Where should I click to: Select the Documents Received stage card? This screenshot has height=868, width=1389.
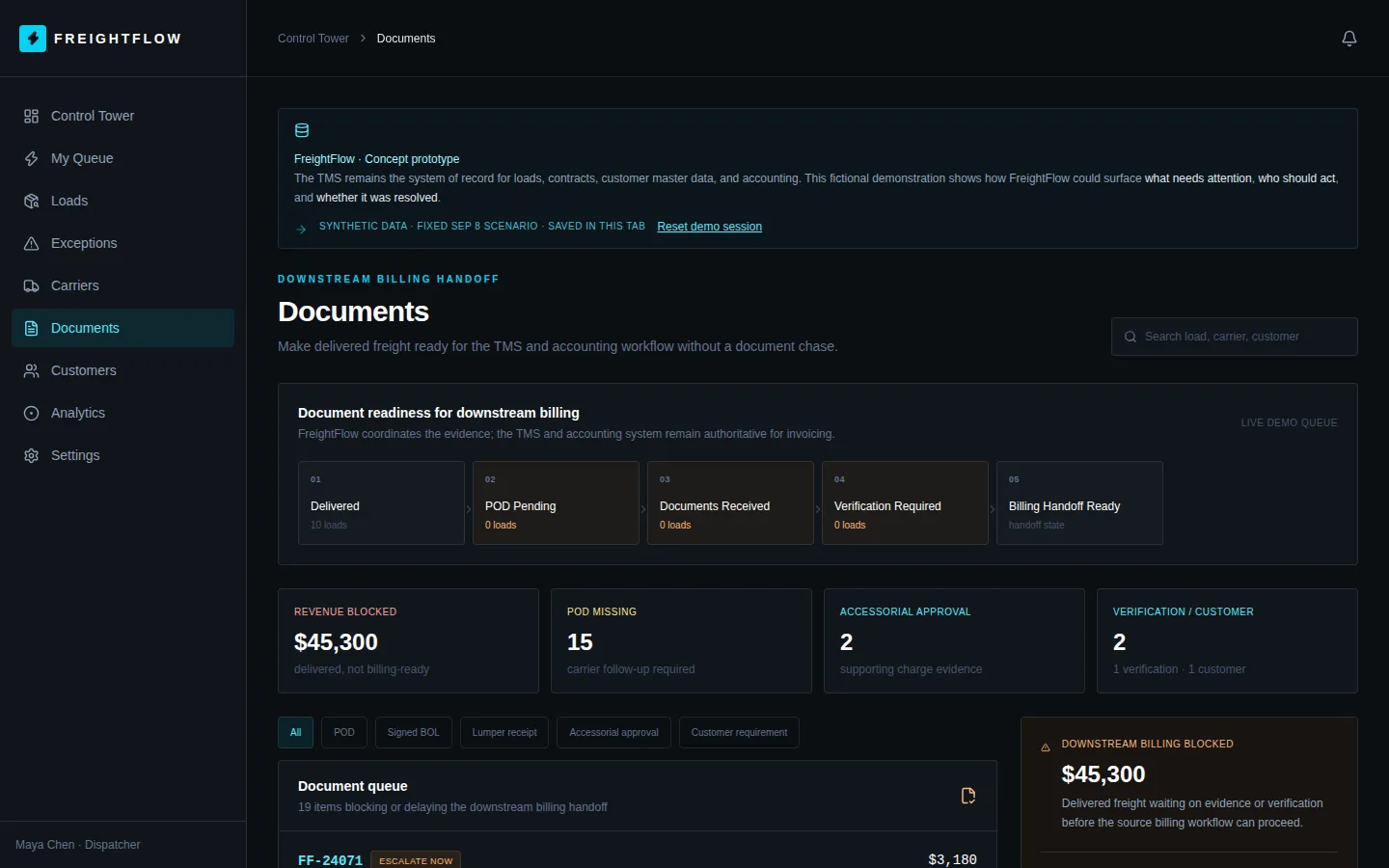tap(730, 503)
